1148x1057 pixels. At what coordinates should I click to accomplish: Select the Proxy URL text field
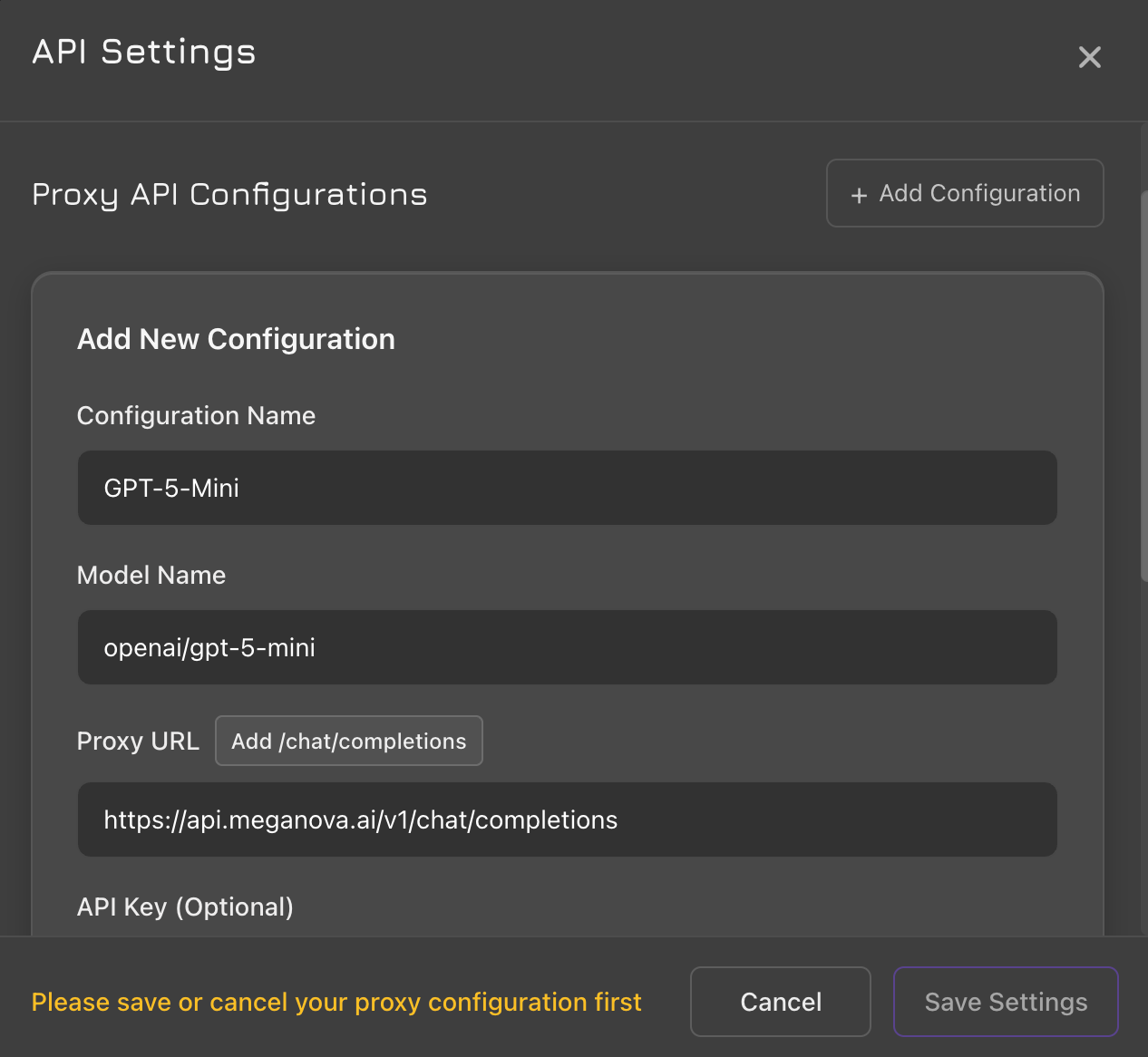pyautogui.click(x=567, y=819)
